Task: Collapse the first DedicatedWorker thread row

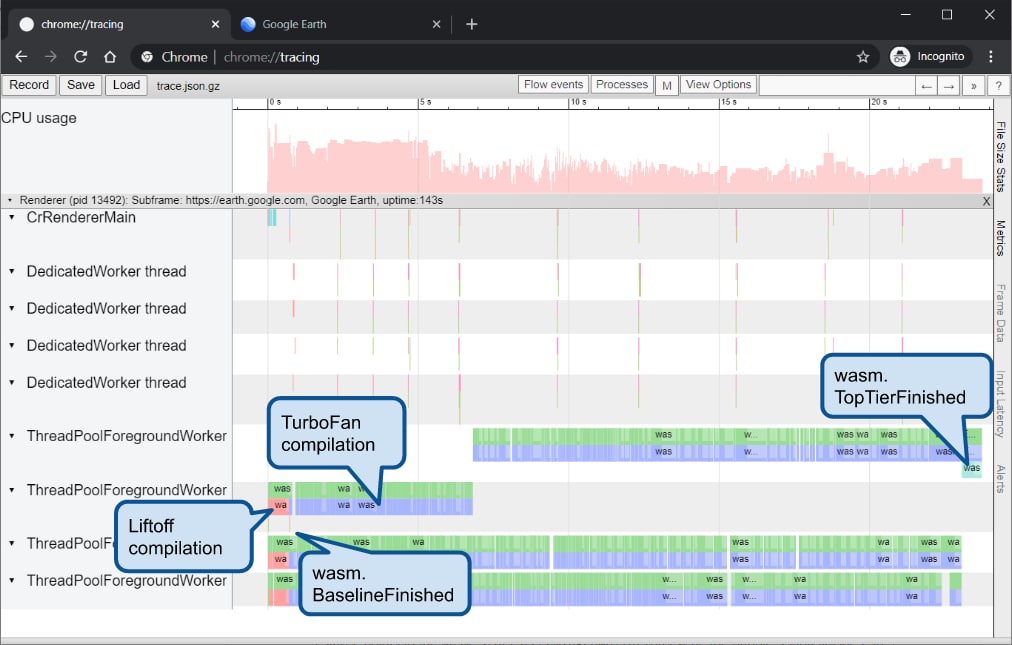Action: pos(12,272)
